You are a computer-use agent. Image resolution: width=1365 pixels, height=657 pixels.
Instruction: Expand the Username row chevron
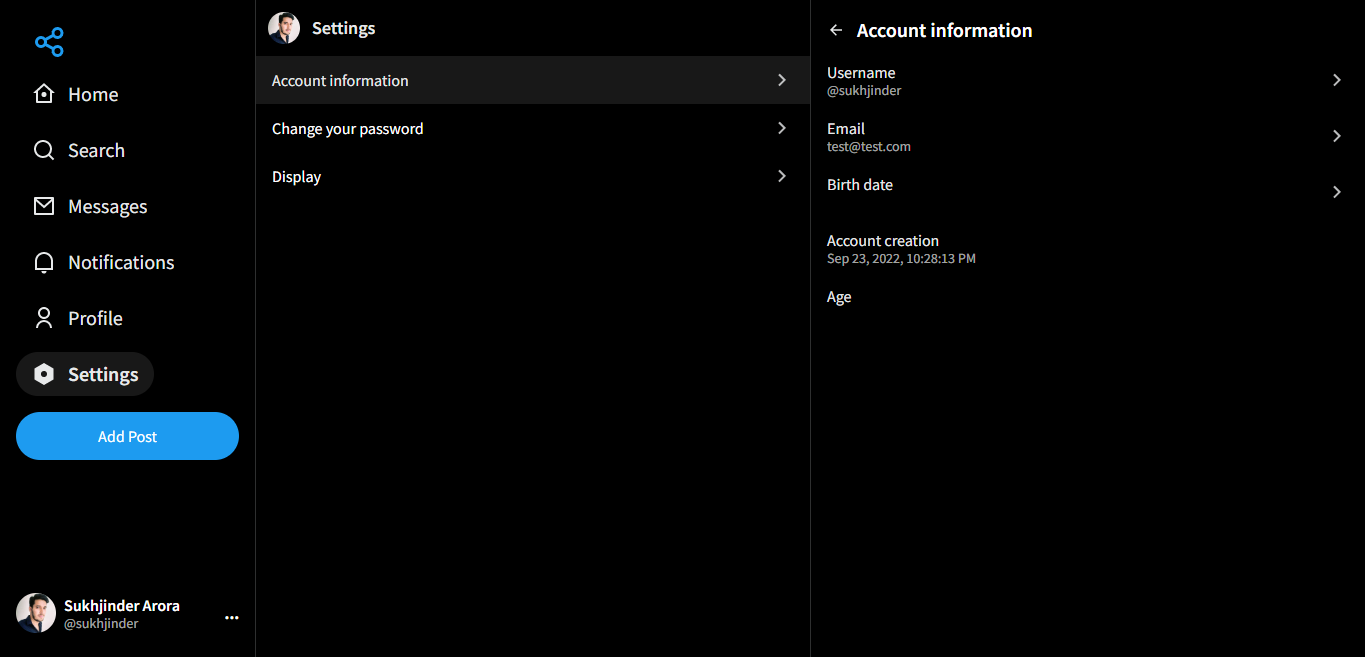coord(1336,80)
